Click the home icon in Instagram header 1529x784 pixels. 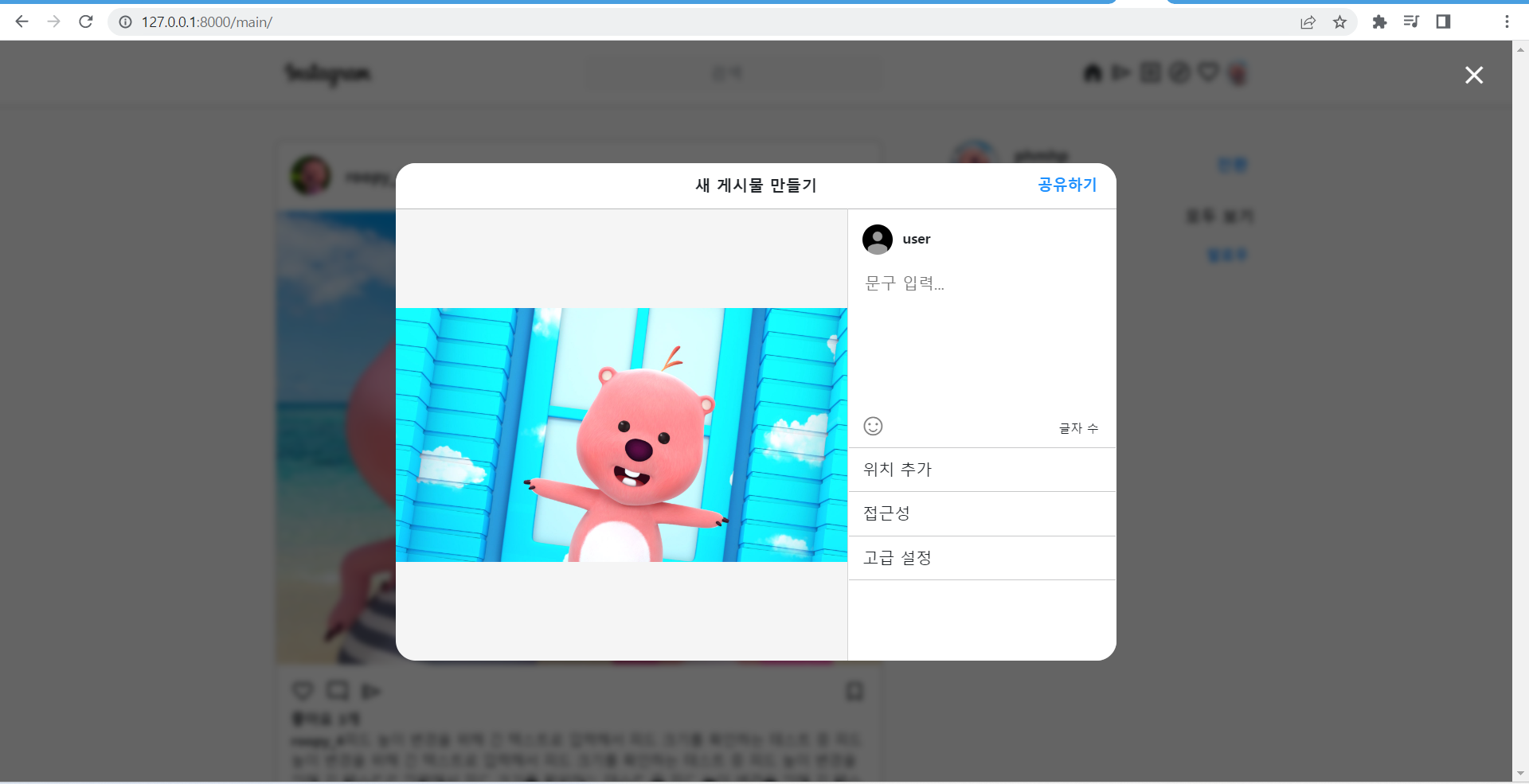[x=1093, y=73]
